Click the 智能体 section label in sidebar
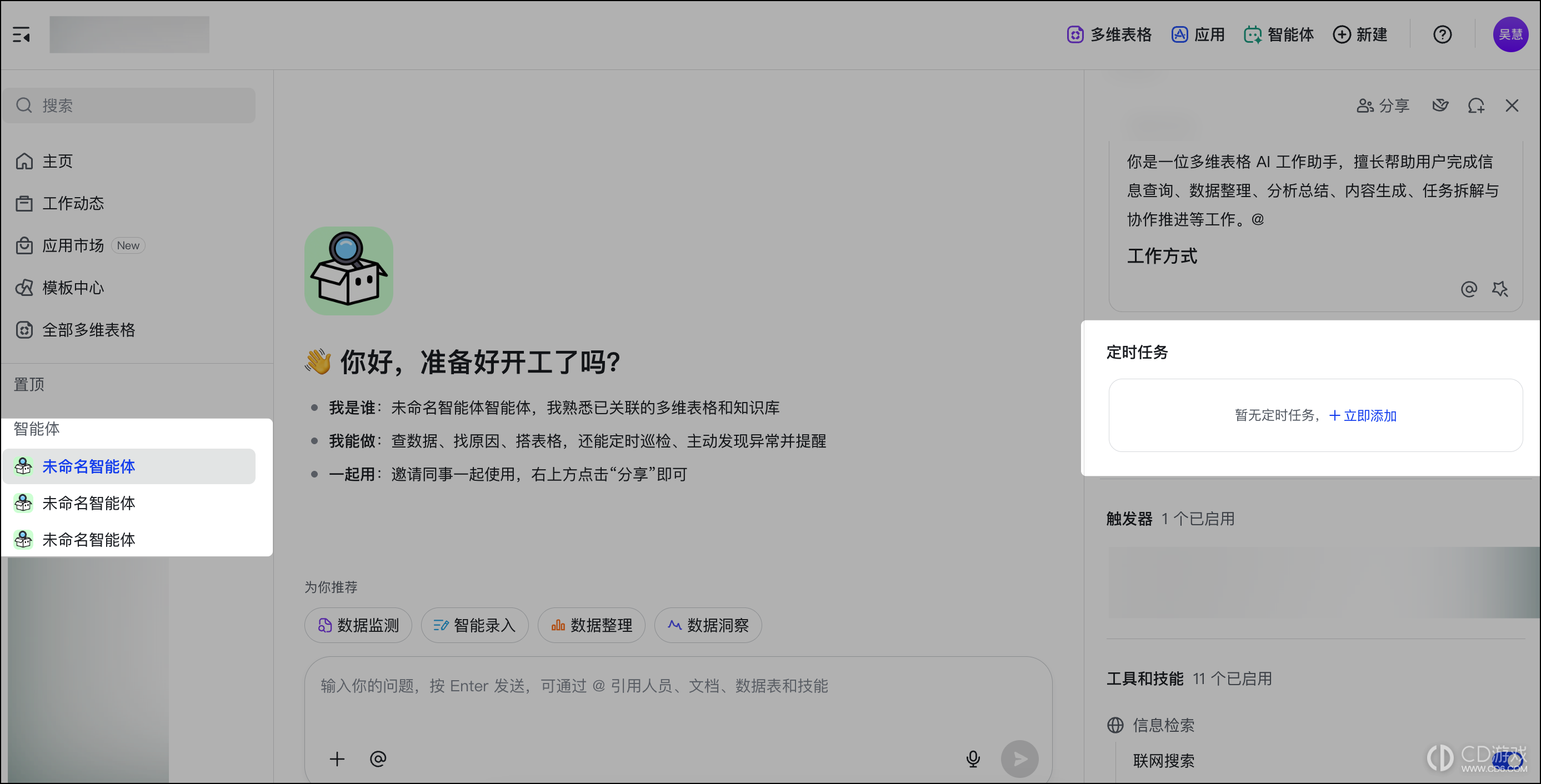The height and width of the screenshot is (784, 1541). click(37, 429)
